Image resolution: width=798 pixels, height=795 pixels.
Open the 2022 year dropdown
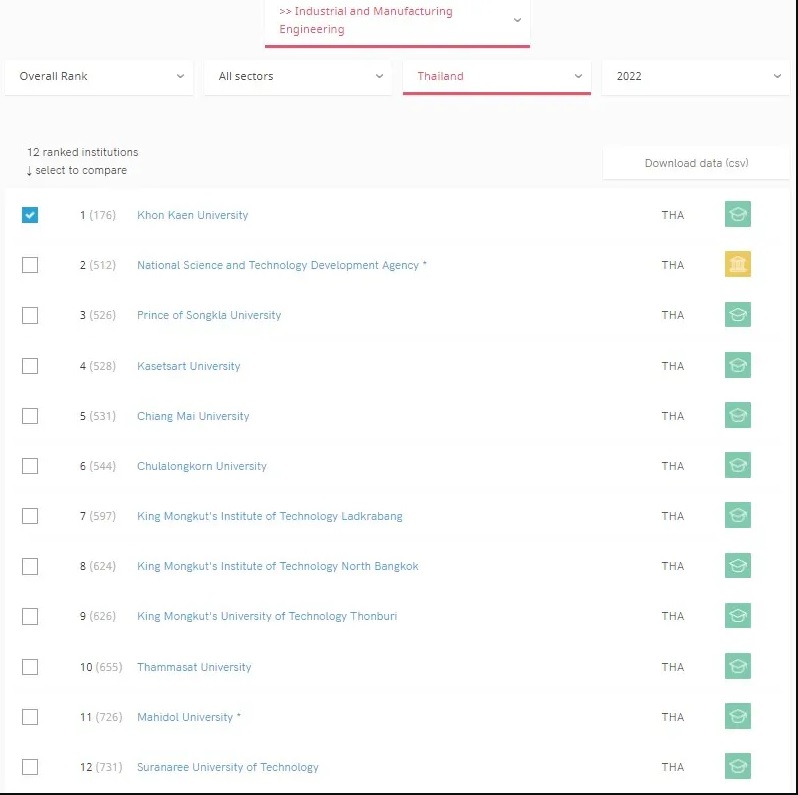[x=696, y=76]
